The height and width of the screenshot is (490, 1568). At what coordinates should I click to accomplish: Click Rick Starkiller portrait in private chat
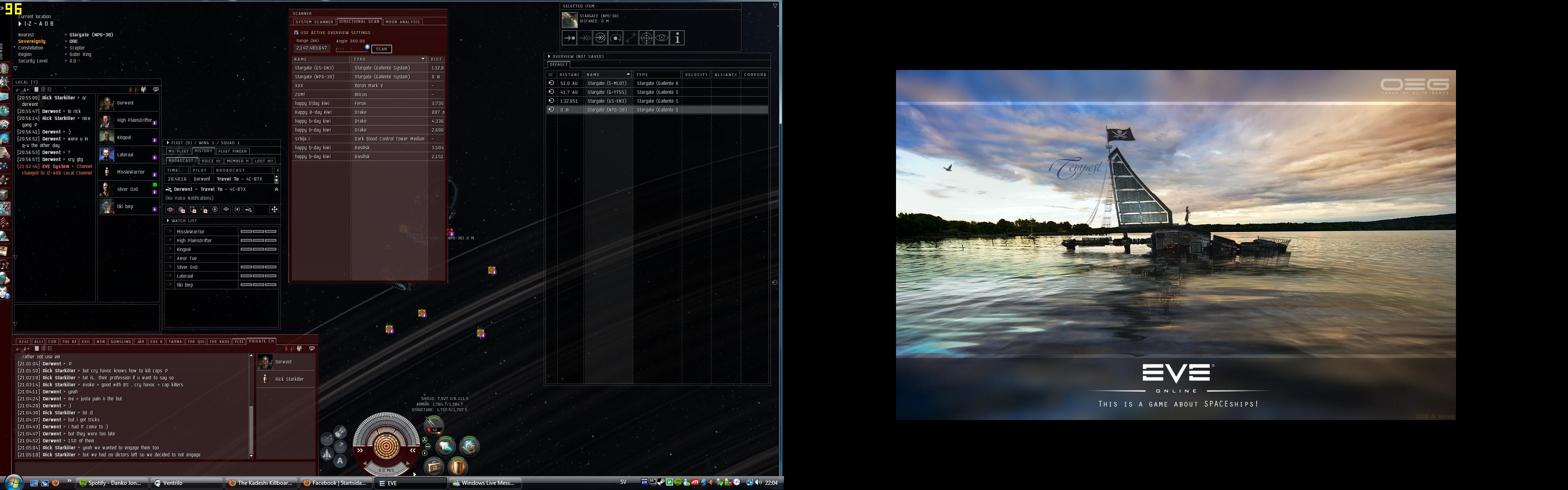tap(265, 379)
